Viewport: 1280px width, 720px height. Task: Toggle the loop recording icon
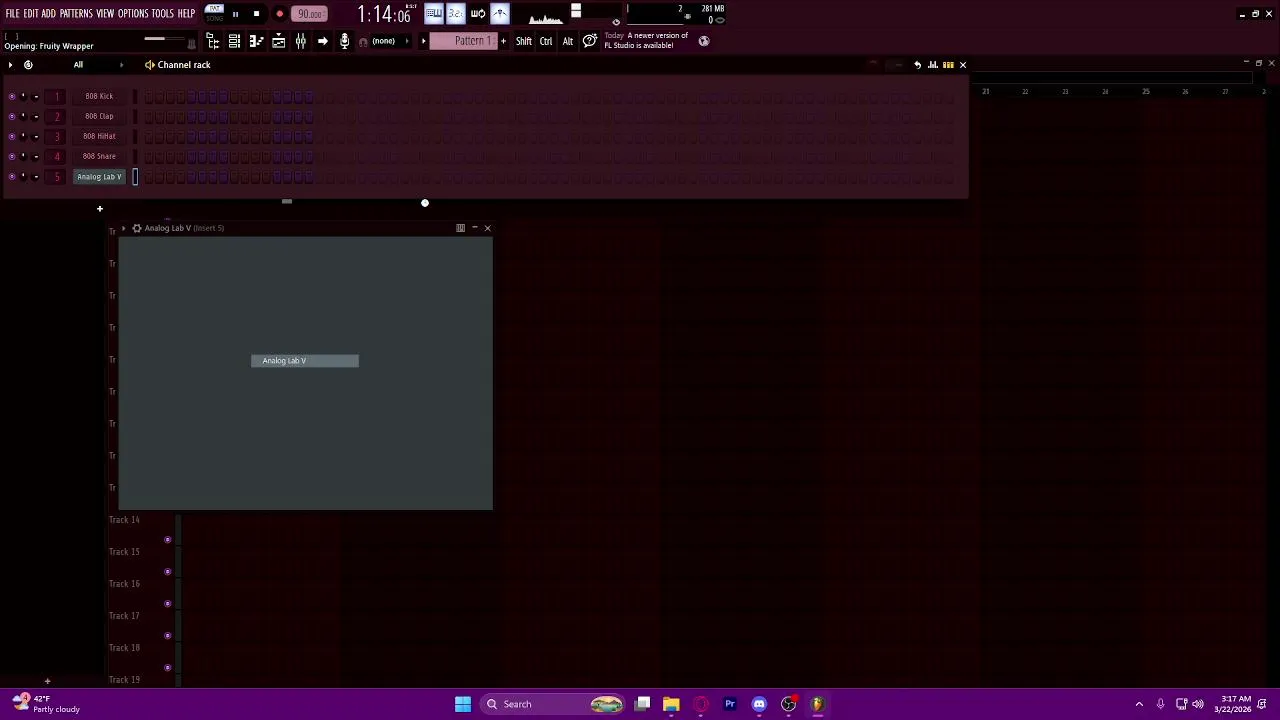point(478,14)
